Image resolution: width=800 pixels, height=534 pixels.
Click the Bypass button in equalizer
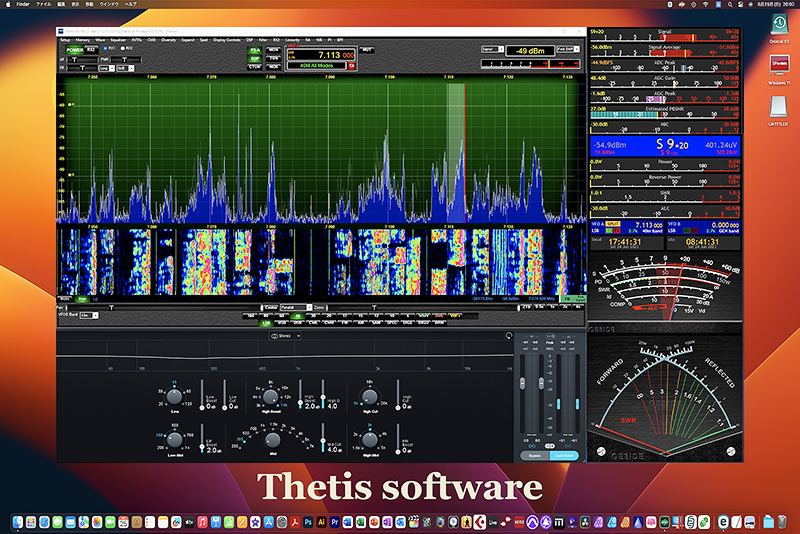[535, 455]
